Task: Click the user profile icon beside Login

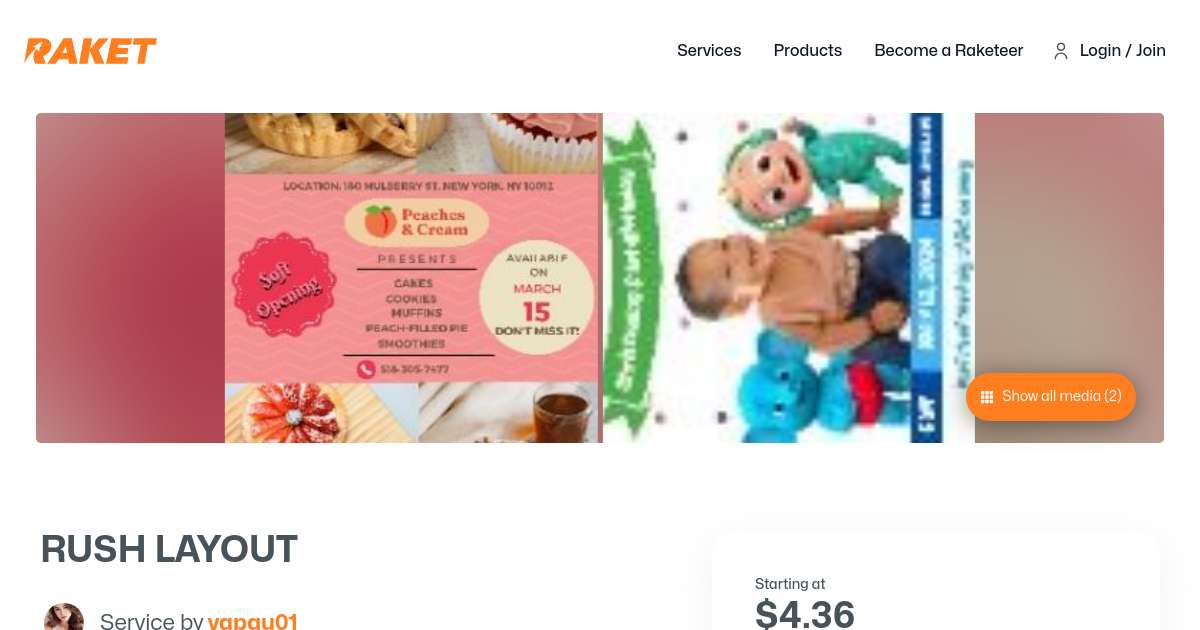Action: [x=1061, y=51]
